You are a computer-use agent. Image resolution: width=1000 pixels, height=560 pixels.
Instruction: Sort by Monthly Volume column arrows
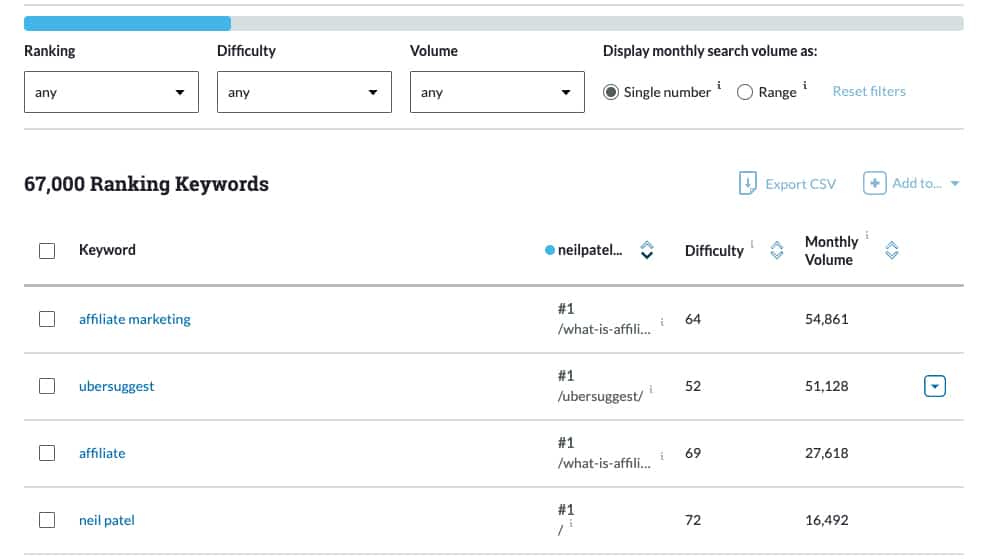(892, 250)
